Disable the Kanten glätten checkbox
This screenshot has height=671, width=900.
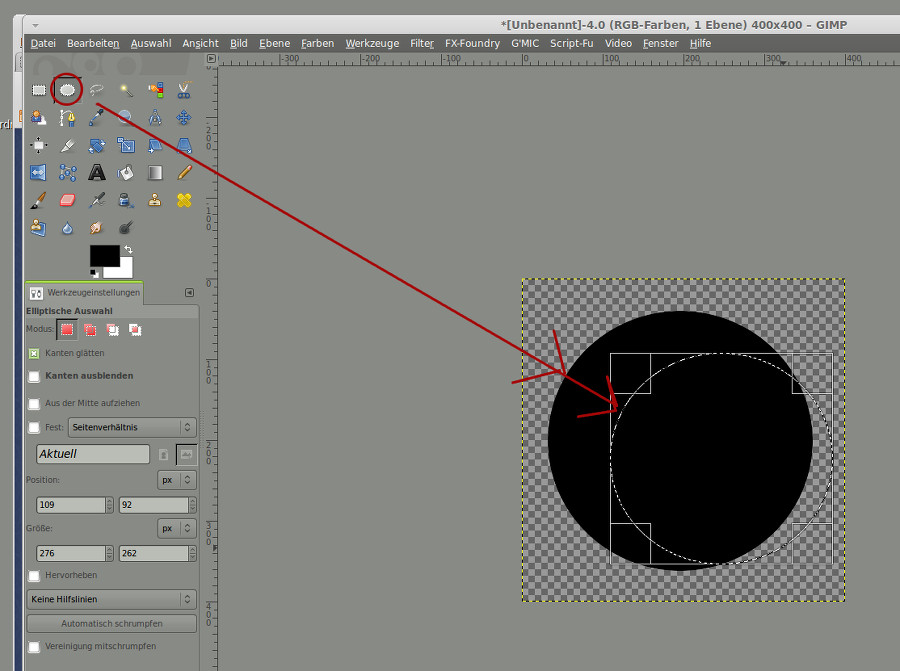click(x=34, y=353)
